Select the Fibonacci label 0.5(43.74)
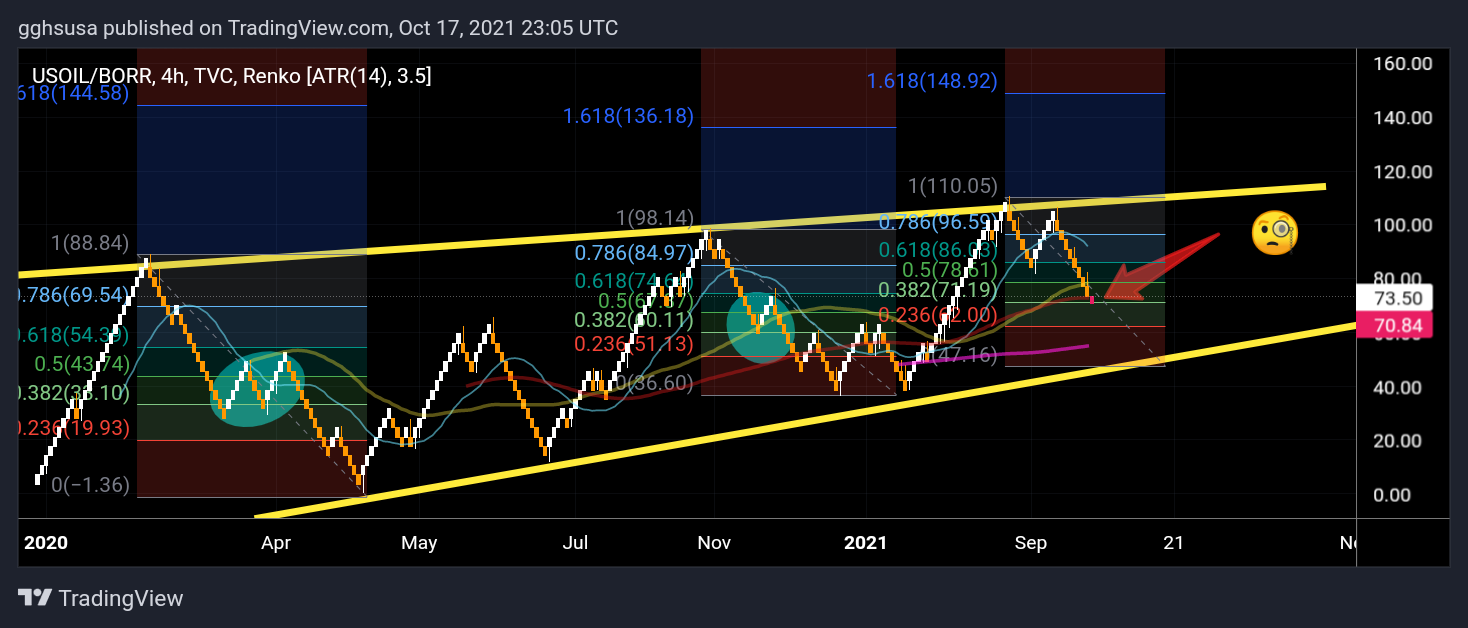This screenshot has height=628, width=1468. [x=82, y=365]
